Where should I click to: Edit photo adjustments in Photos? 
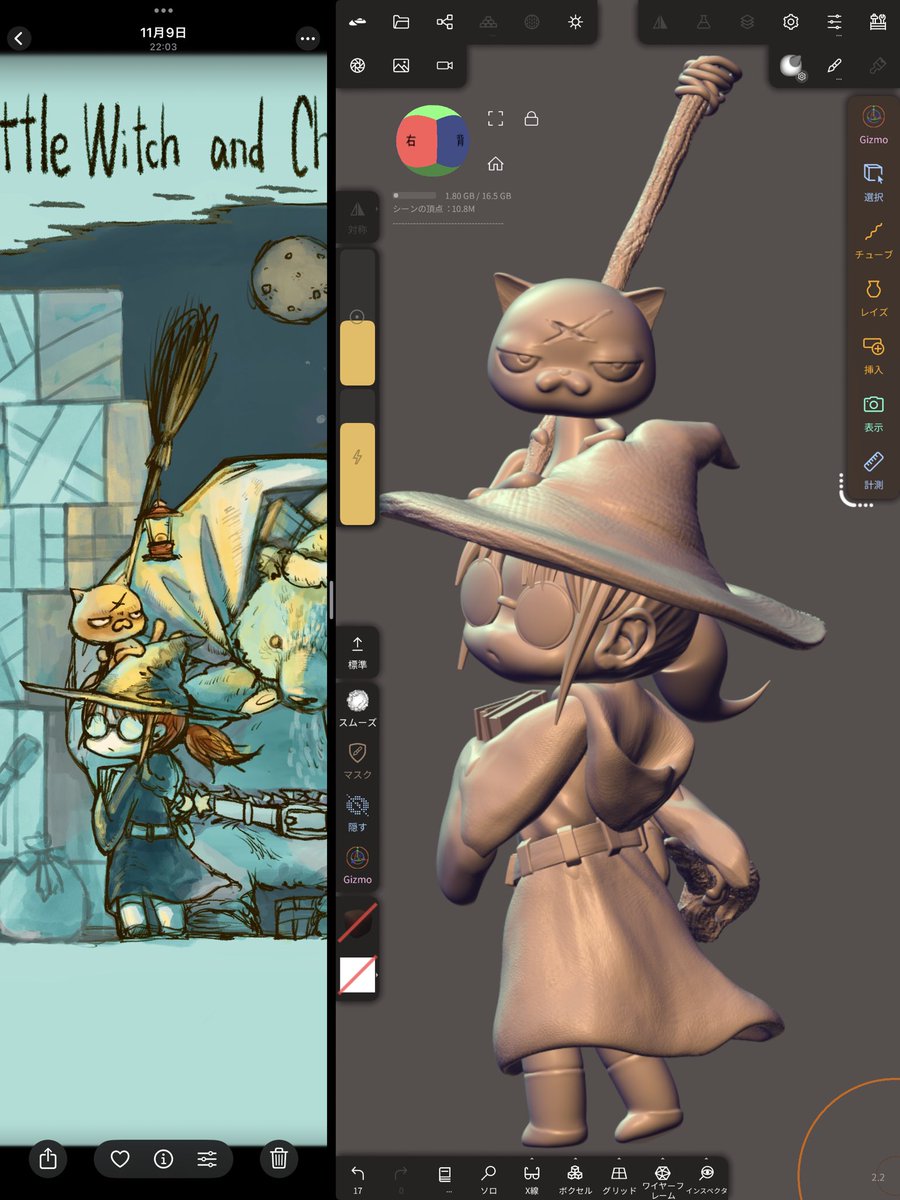point(207,1159)
